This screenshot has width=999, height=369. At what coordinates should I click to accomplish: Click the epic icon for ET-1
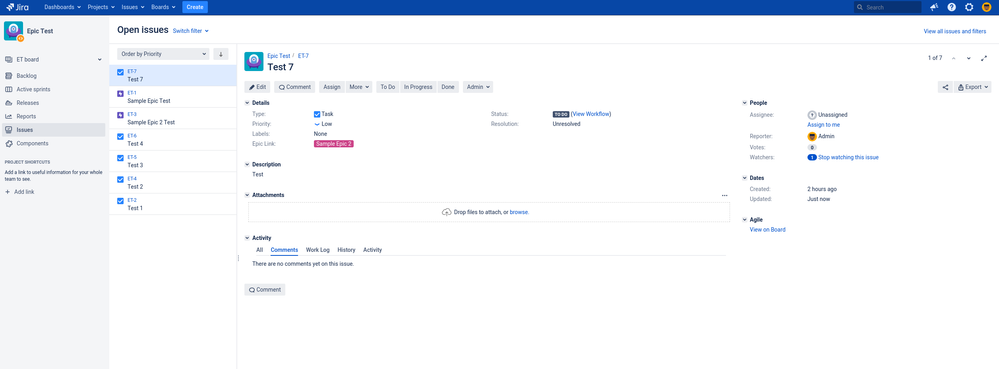120,93
